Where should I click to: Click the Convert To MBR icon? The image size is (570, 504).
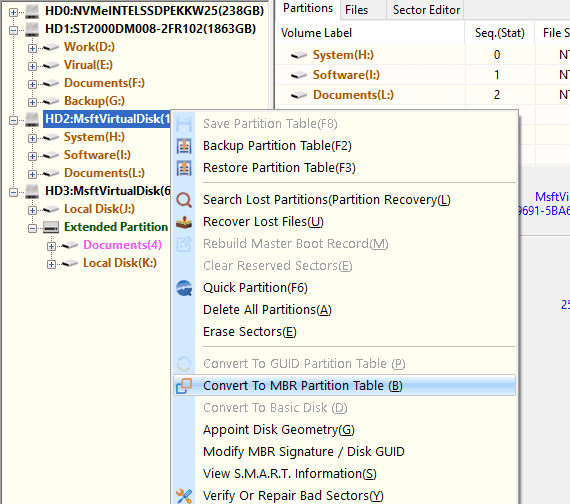[x=184, y=386]
